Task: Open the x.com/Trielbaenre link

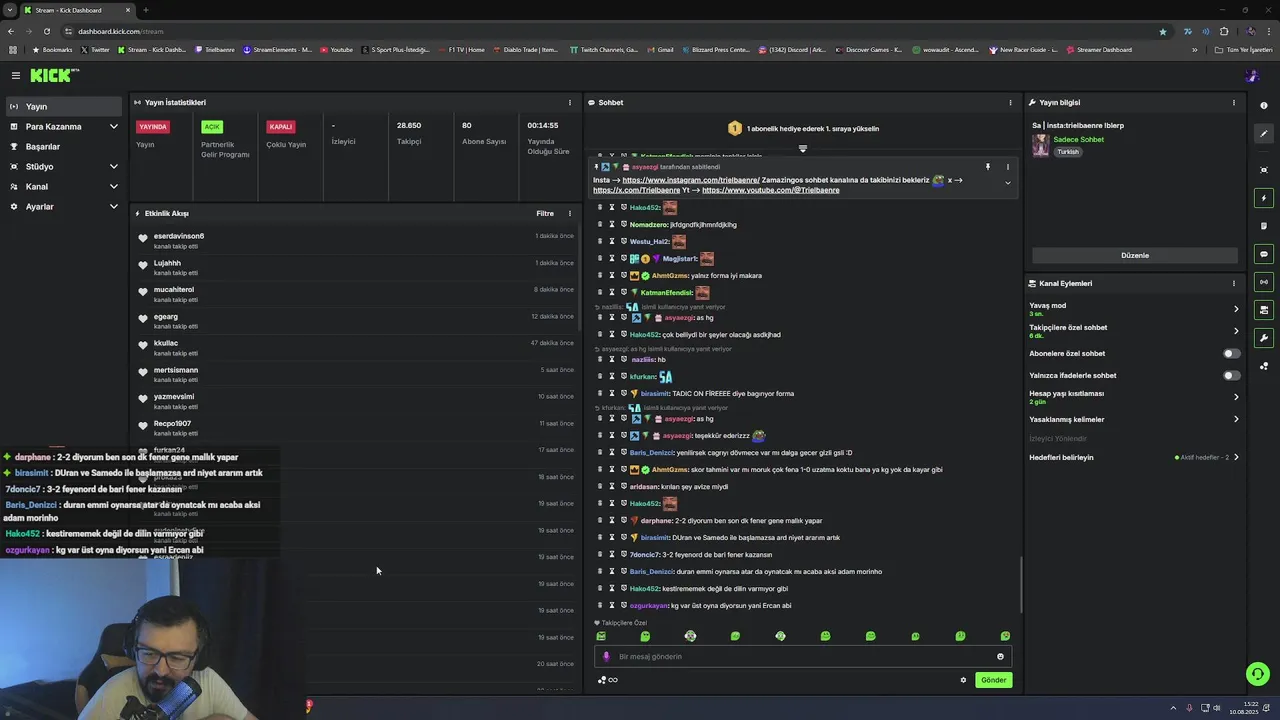Action: click(636, 190)
